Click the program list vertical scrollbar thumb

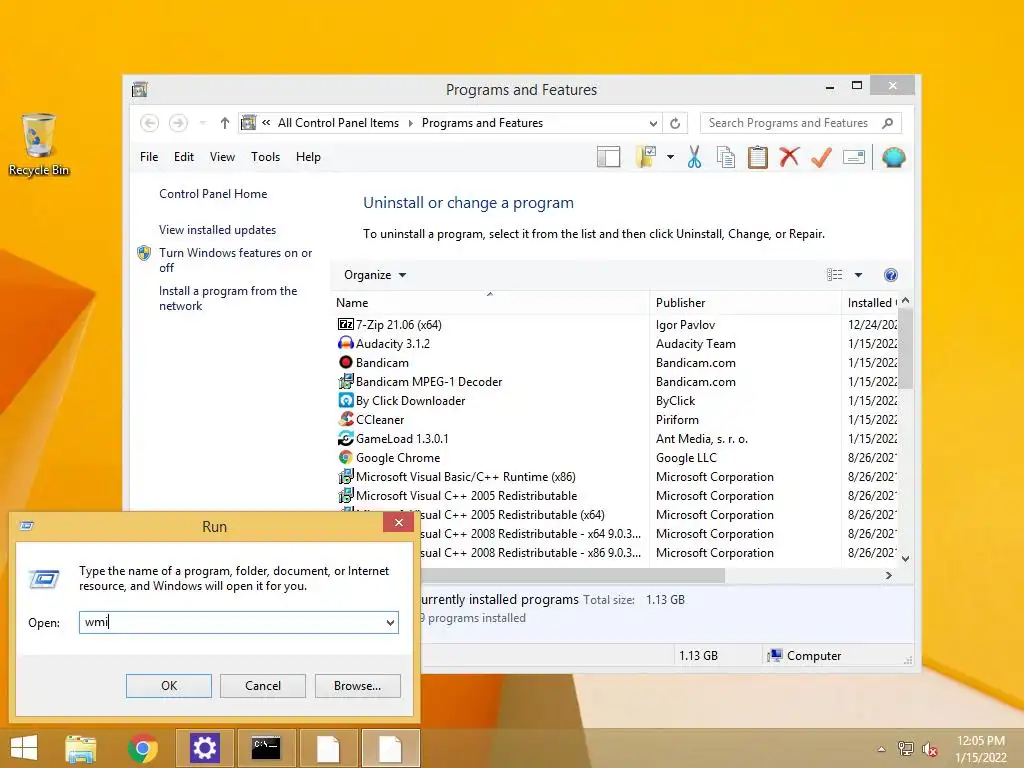(905, 348)
